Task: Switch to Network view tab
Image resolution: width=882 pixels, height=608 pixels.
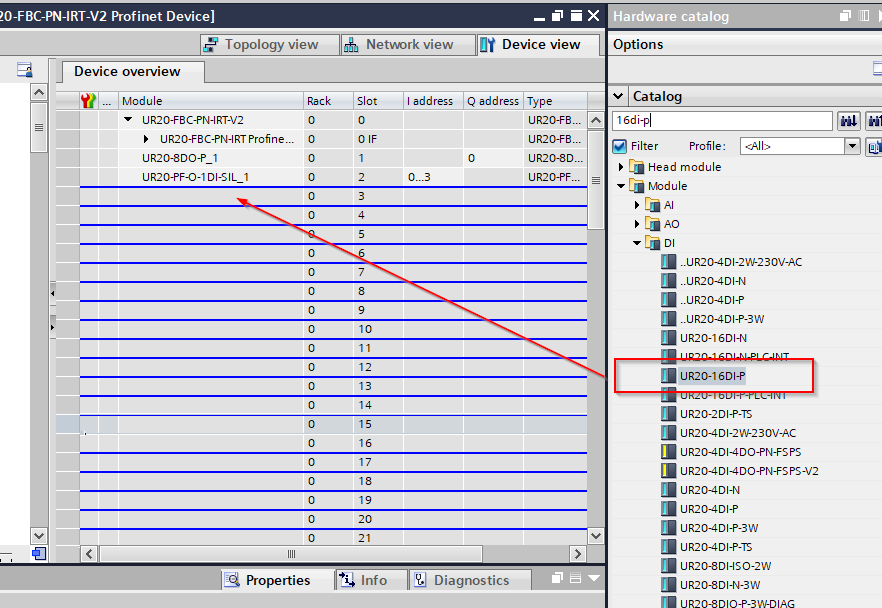Action: pos(408,44)
